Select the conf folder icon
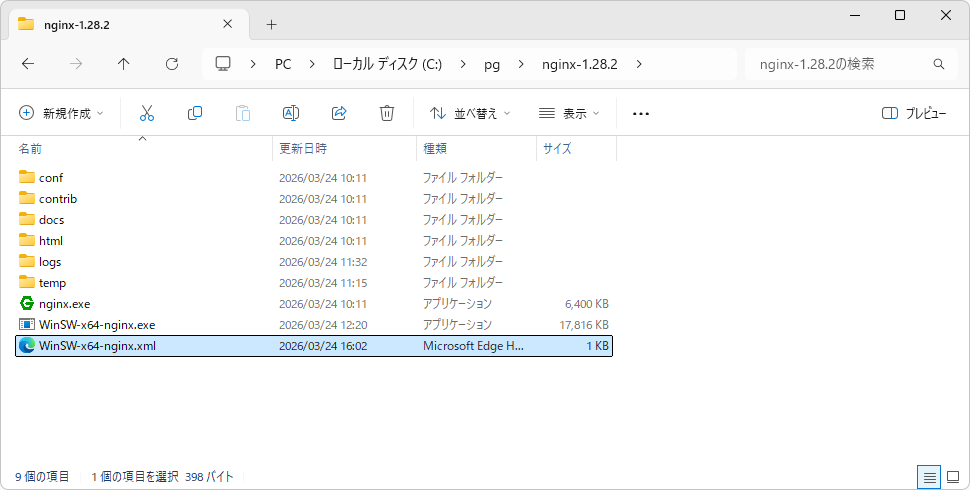The height and width of the screenshot is (490, 970). pos(27,177)
